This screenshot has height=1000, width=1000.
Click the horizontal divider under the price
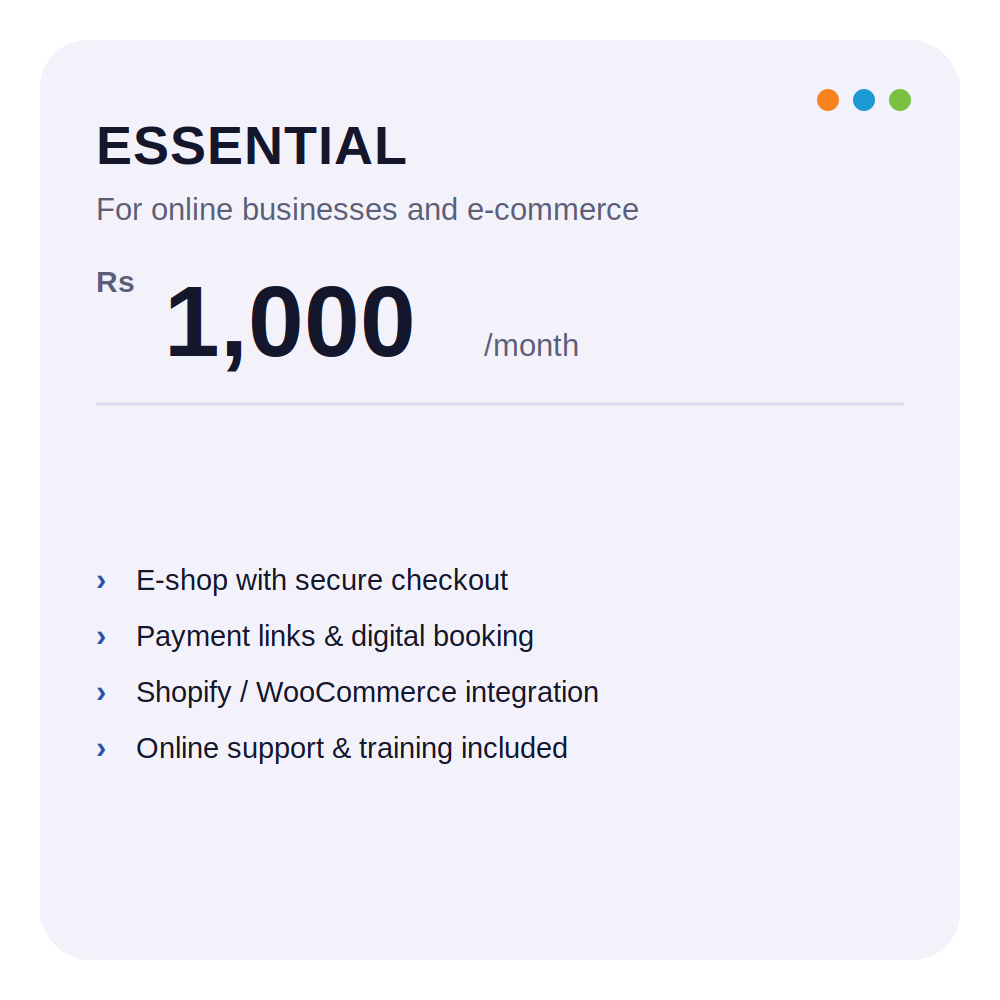pos(500,404)
